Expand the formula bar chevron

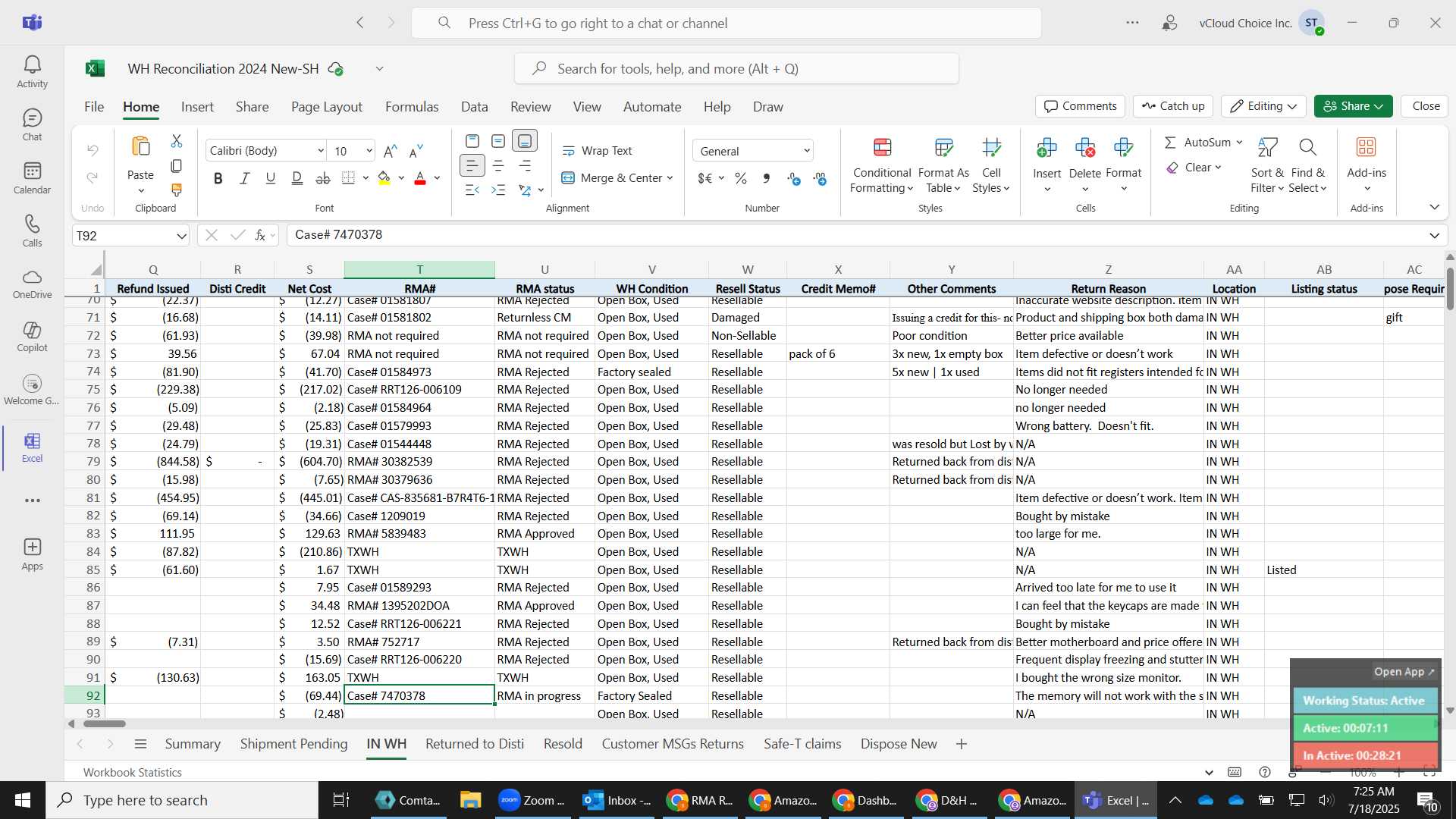[1434, 236]
